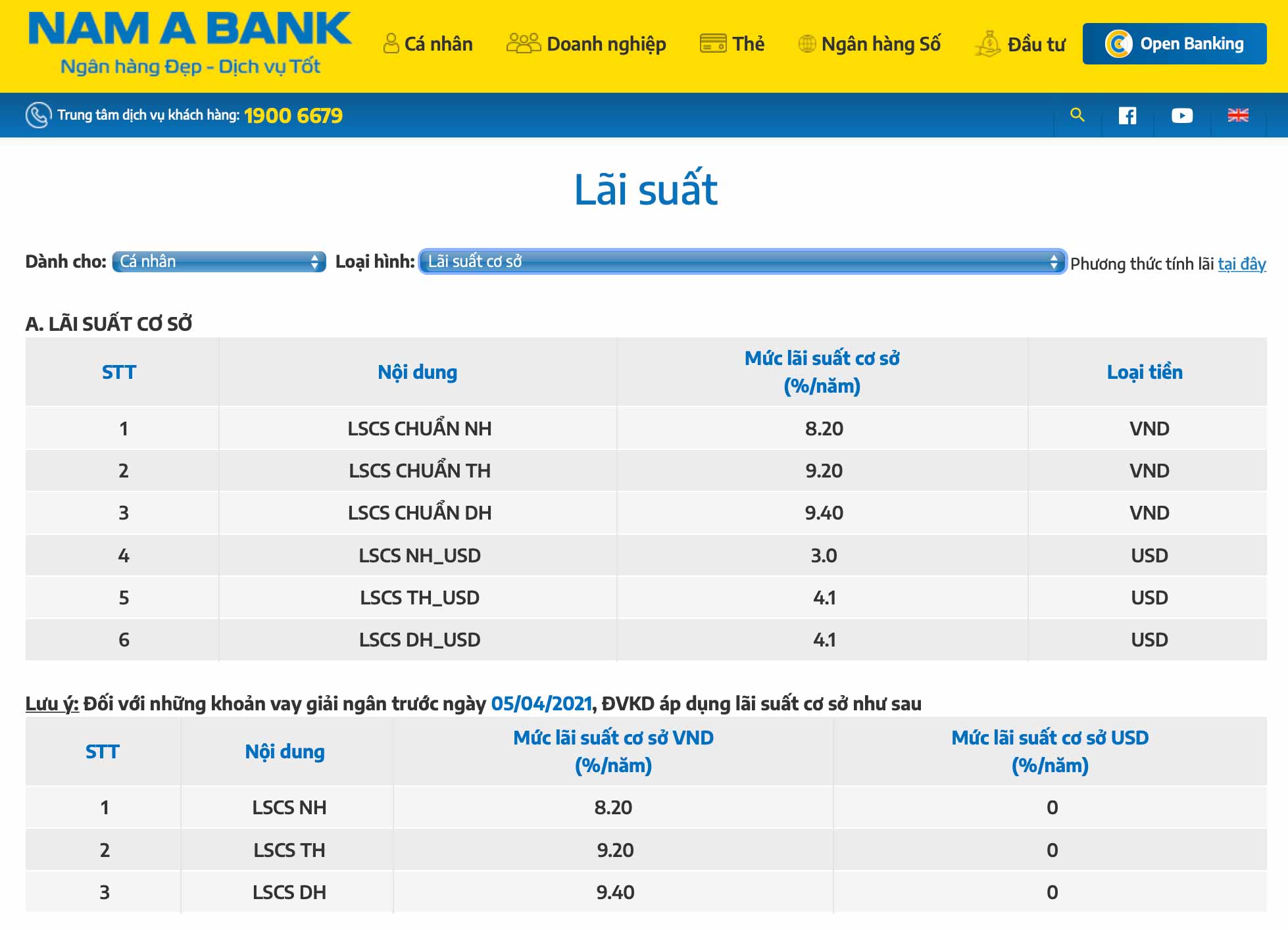Click the Mức lãi suất cơ sở (%/năm) header
This screenshot has width=1288, height=930.
click(822, 372)
